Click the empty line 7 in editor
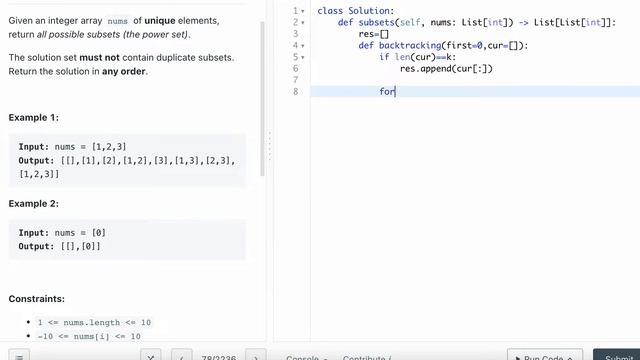Image resolution: width=640 pixels, height=360 pixels. pyautogui.click(x=475, y=80)
